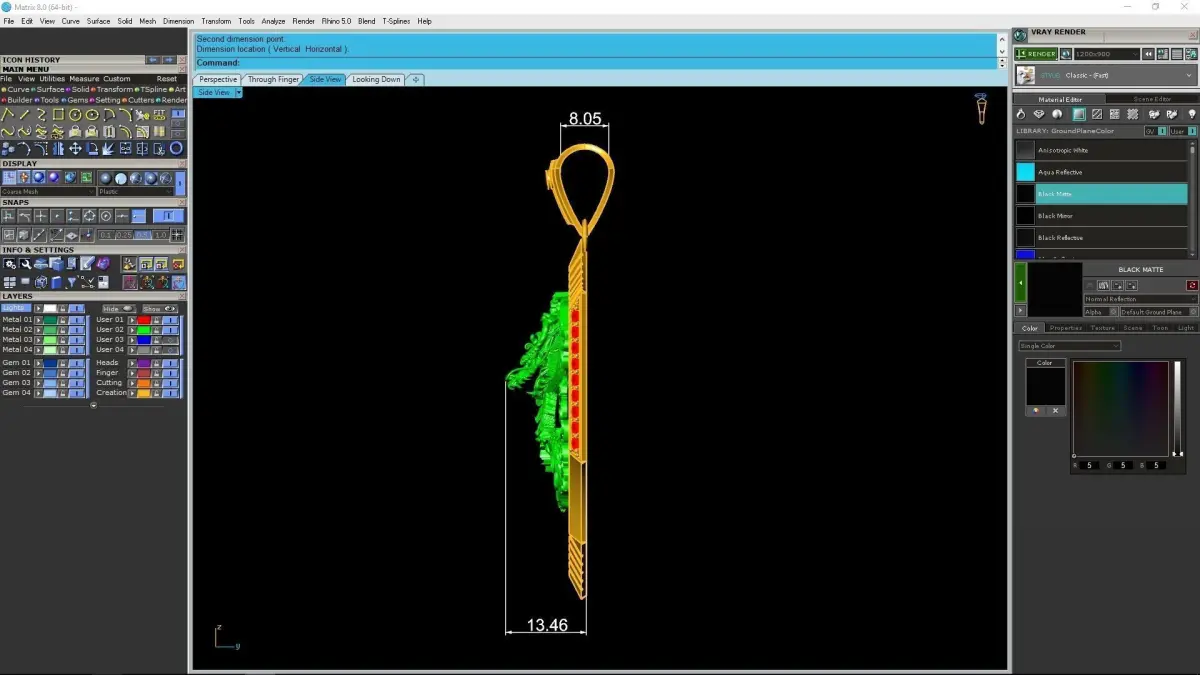Click the 3D cube snap icon
Viewport: 1200px width, 675px height.
(x=24, y=235)
